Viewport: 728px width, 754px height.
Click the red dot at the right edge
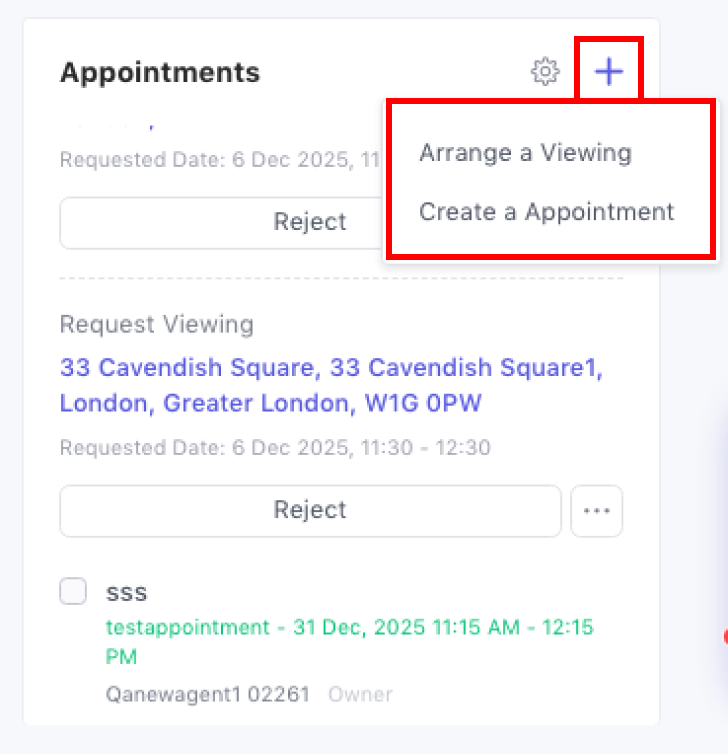(x=724, y=637)
